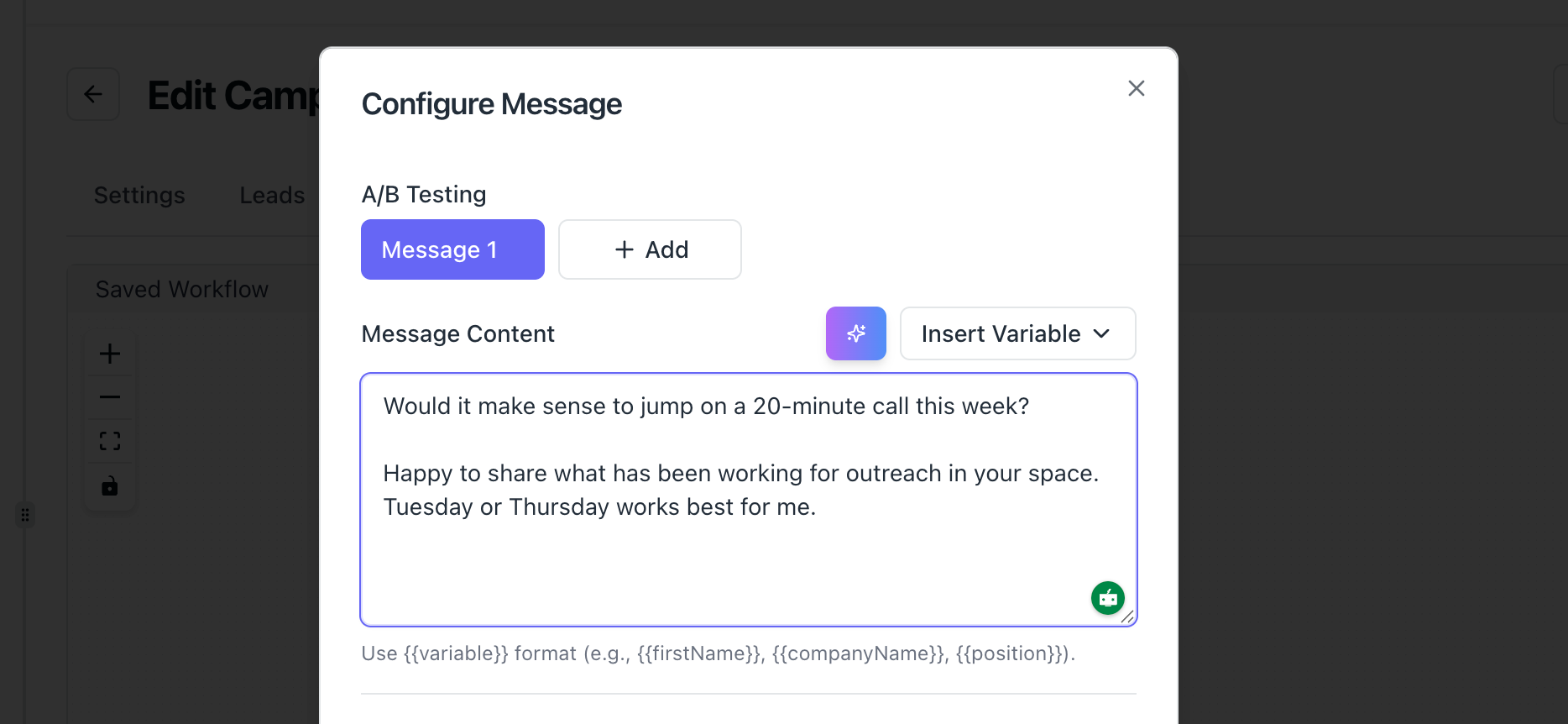This screenshot has width=1568, height=724.
Task: Click the sidebar drag handle dots
Action: 25,515
